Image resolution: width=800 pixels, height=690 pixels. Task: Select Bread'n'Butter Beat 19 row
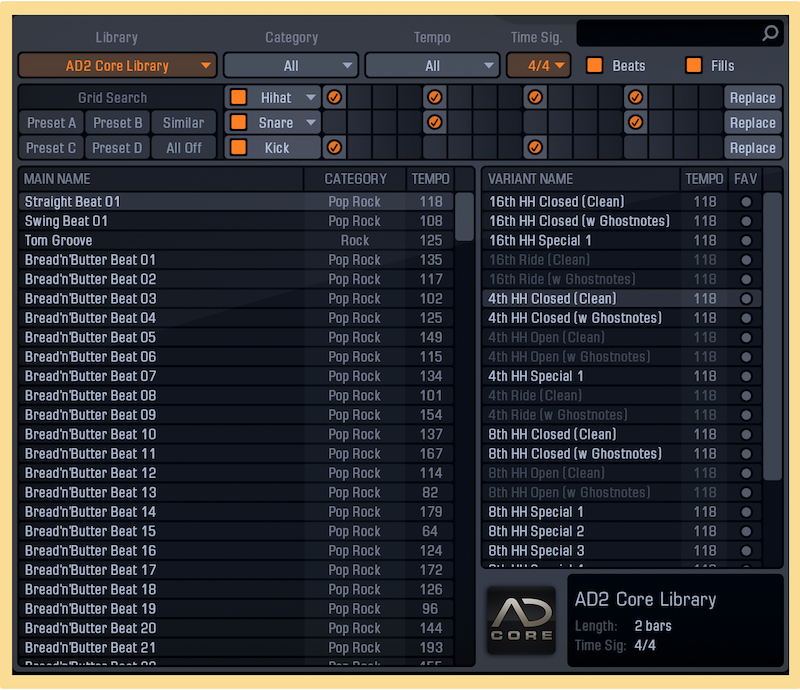(x=236, y=609)
